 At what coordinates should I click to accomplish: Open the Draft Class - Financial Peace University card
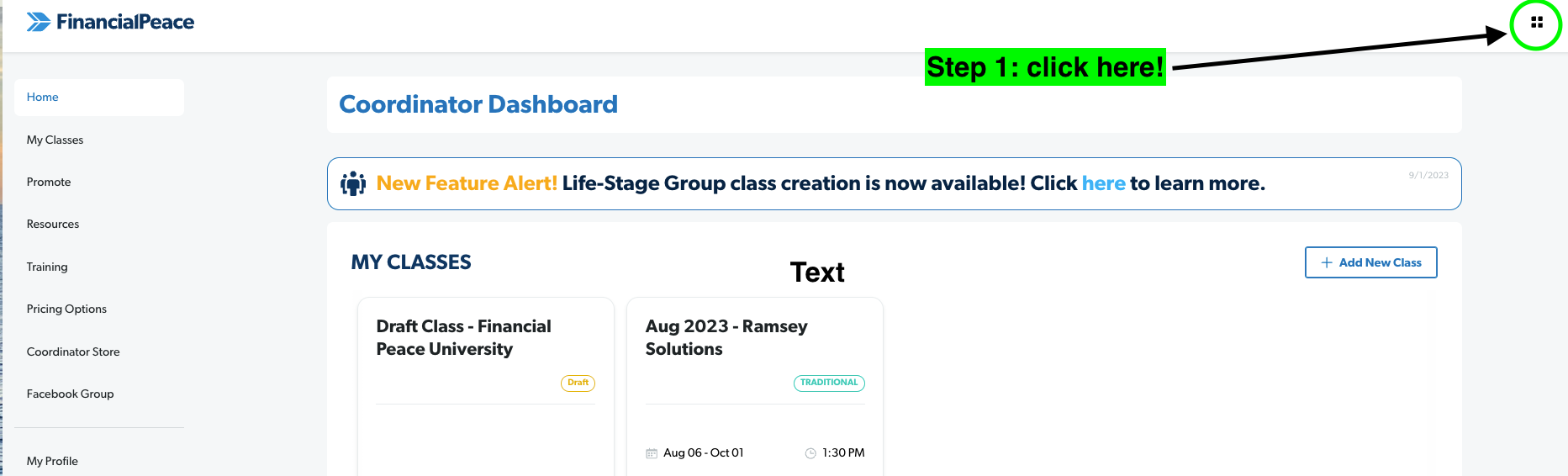463,337
